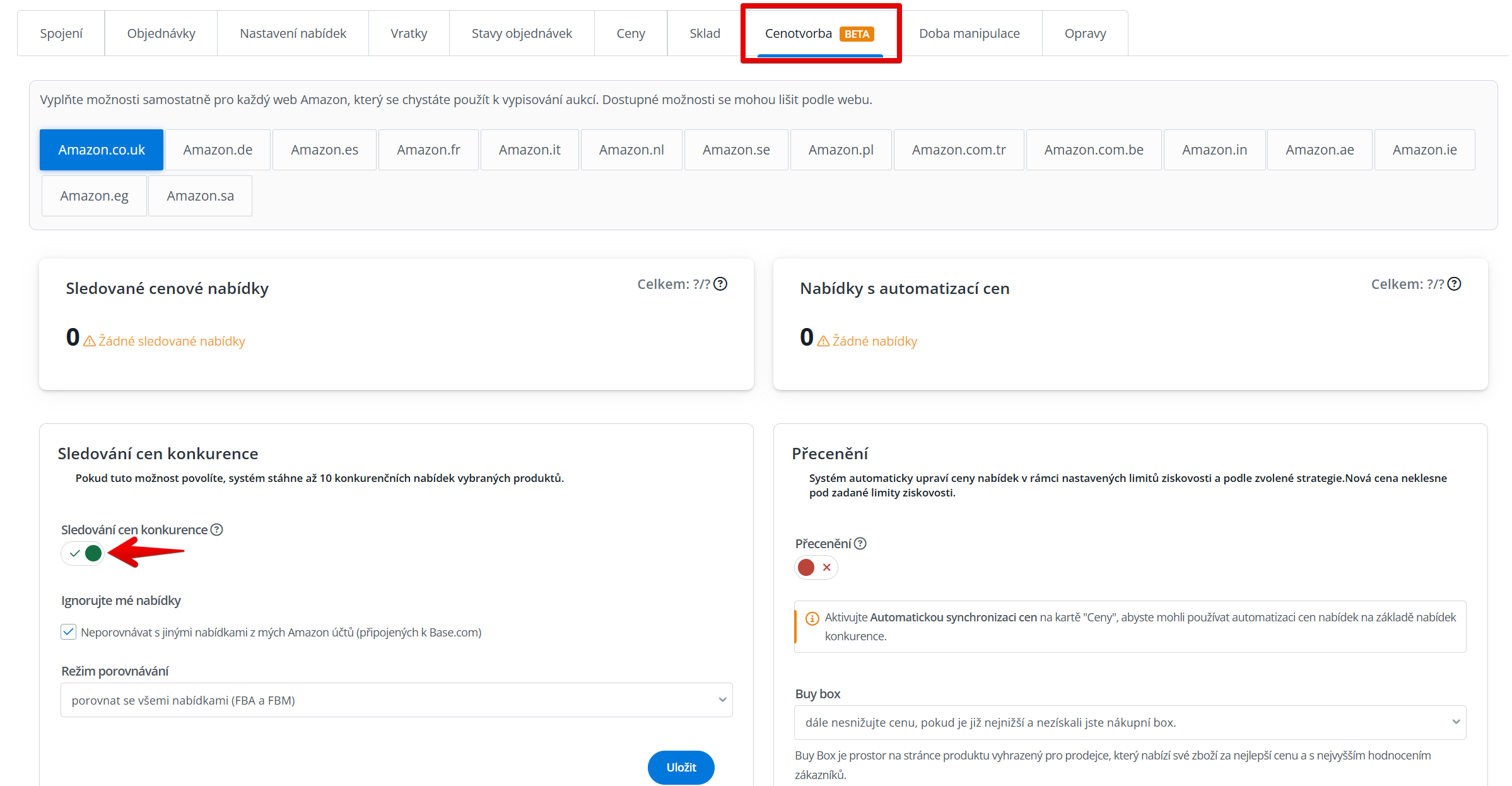Open the Režim porovnávání dropdown
Image resolution: width=1512 pixels, height=786 pixels.
click(x=397, y=700)
